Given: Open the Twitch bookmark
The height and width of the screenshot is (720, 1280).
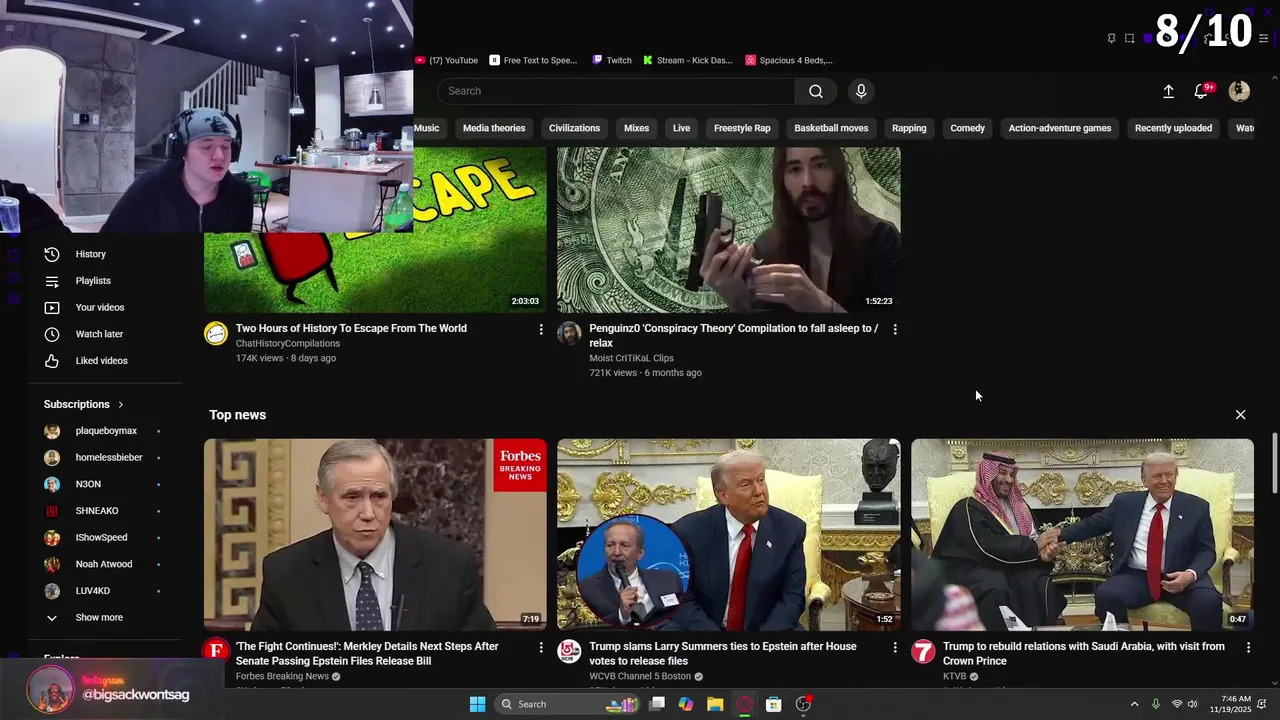Looking at the screenshot, I should [x=612, y=60].
